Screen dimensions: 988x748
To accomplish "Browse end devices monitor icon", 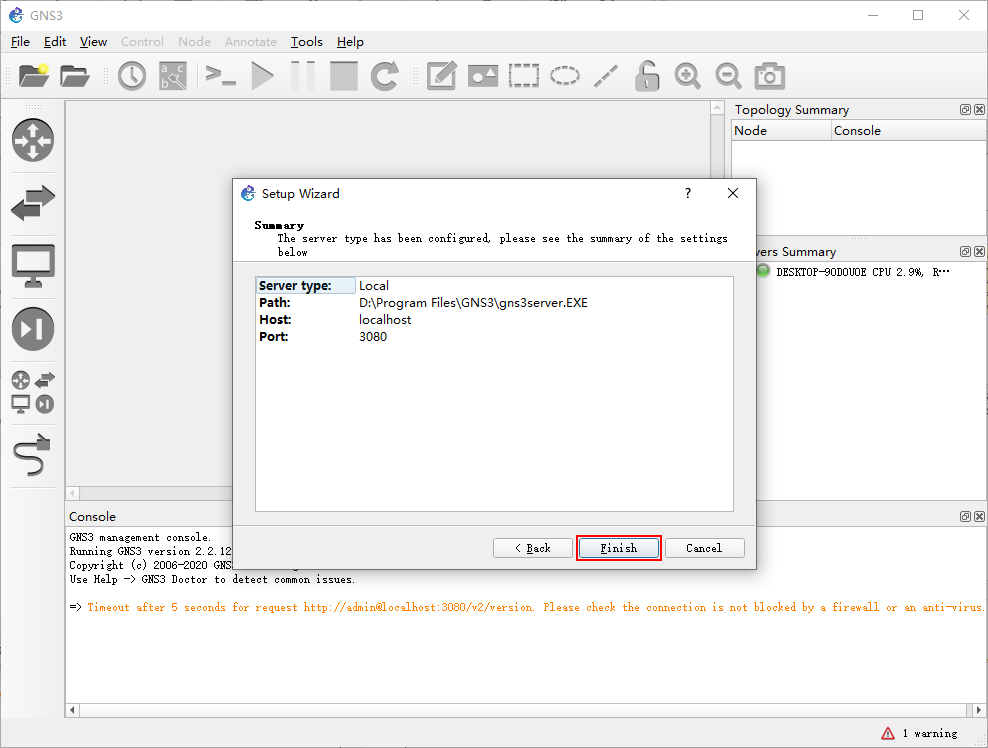I will (33, 266).
